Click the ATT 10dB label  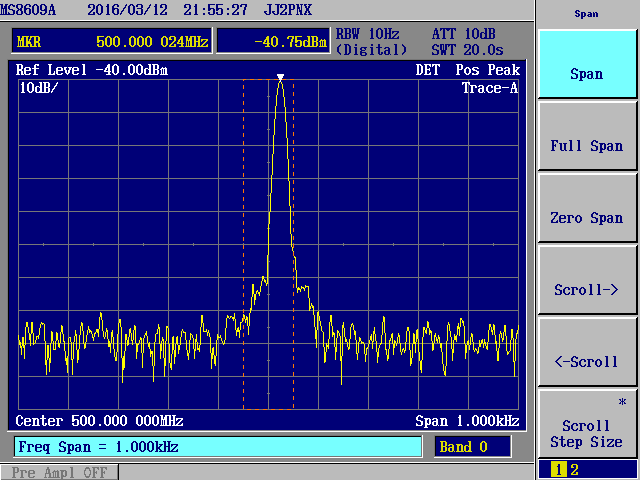[463, 34]
